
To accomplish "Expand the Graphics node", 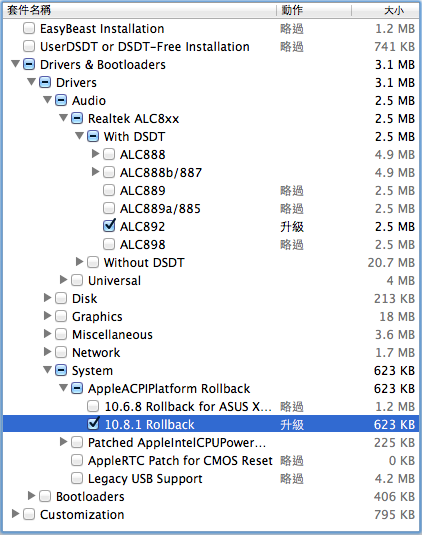I will pos(47,316).
